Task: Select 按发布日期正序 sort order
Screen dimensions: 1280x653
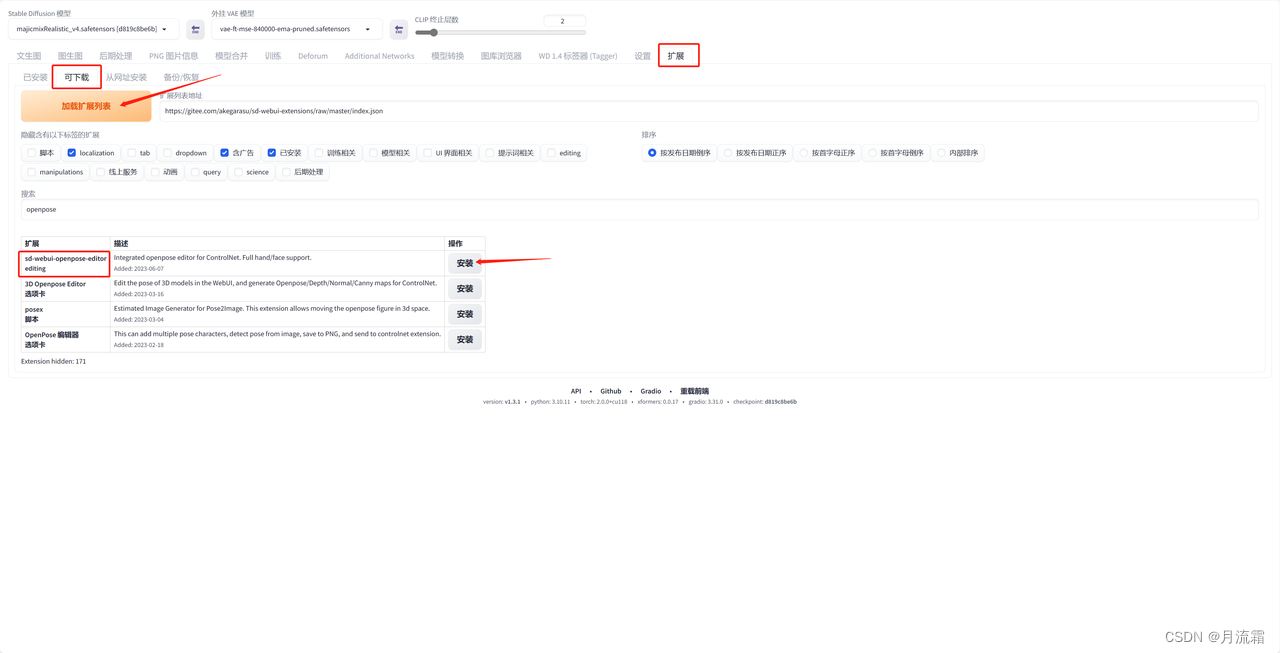Action: pos(728,153)
